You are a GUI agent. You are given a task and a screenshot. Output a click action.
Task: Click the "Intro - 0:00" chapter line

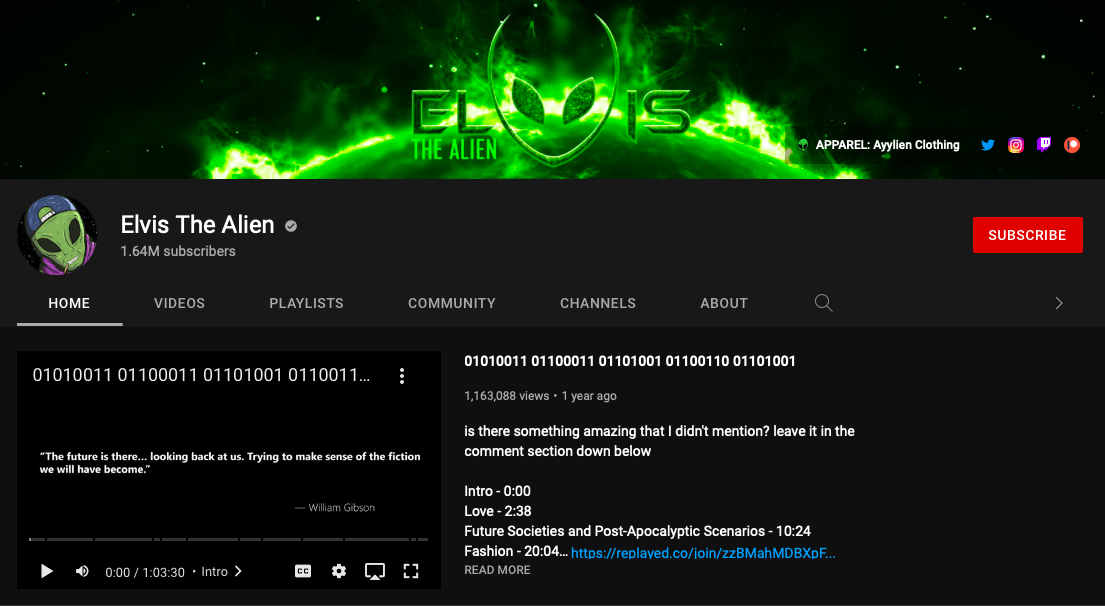pos(498,491)
